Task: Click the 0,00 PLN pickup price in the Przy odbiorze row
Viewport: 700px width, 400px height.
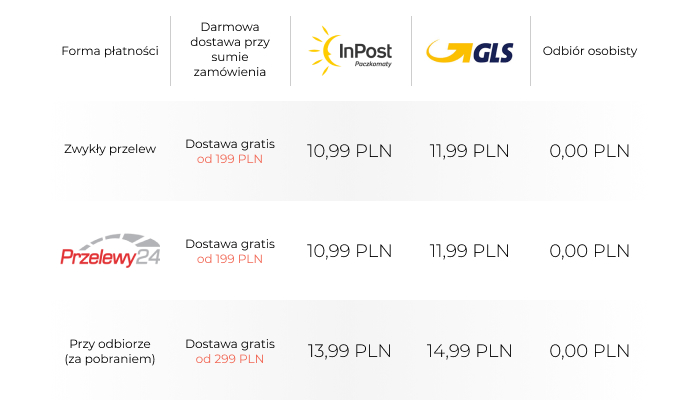Action: click(590, 351)
